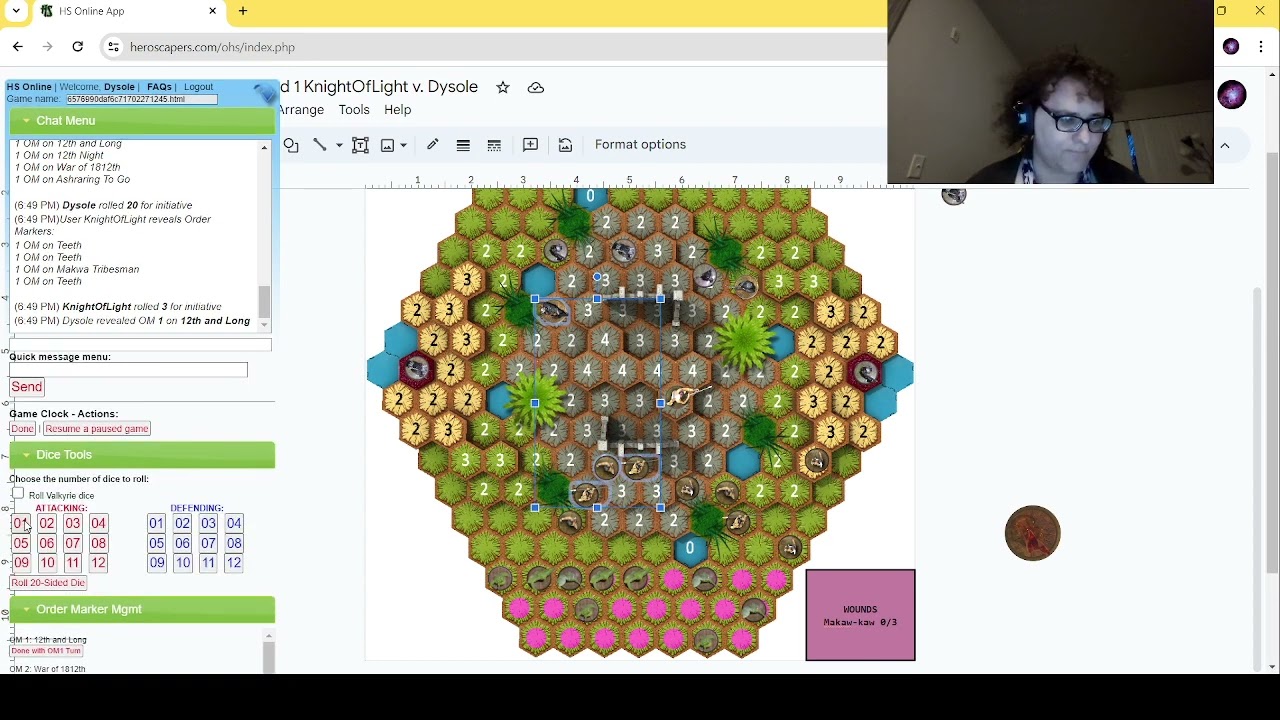The height and width of the screenshot is (720, 1280).
Task: Click the site info icon in address bar
Action: click(114, 47)
